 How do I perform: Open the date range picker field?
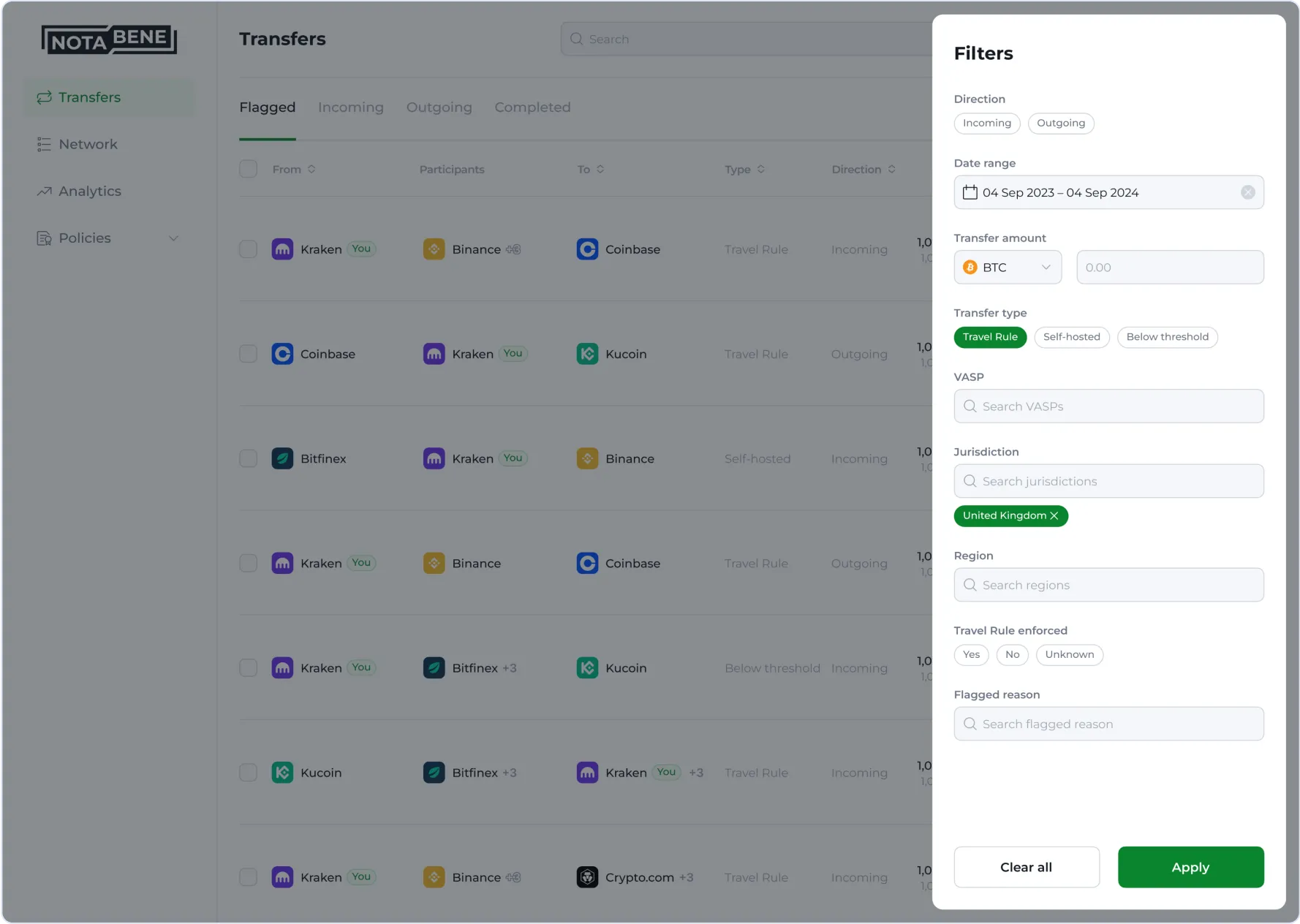pos(1108,192)
